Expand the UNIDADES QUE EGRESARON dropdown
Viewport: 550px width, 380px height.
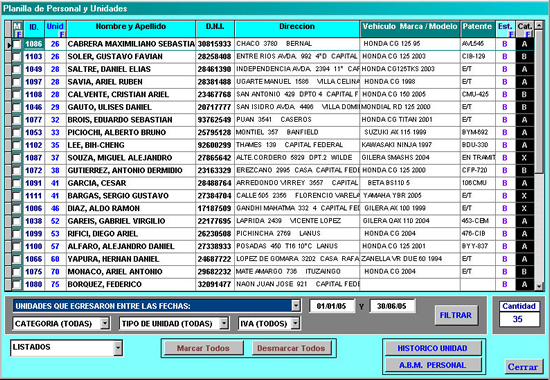pyautogui.click(x=296, y=306)
